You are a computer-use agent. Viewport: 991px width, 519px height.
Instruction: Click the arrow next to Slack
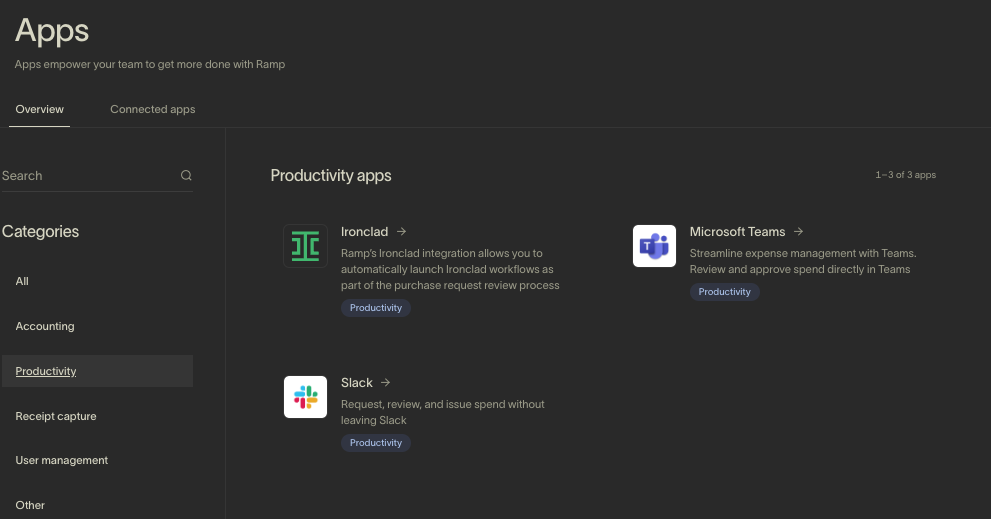click(x=386, y=382)
